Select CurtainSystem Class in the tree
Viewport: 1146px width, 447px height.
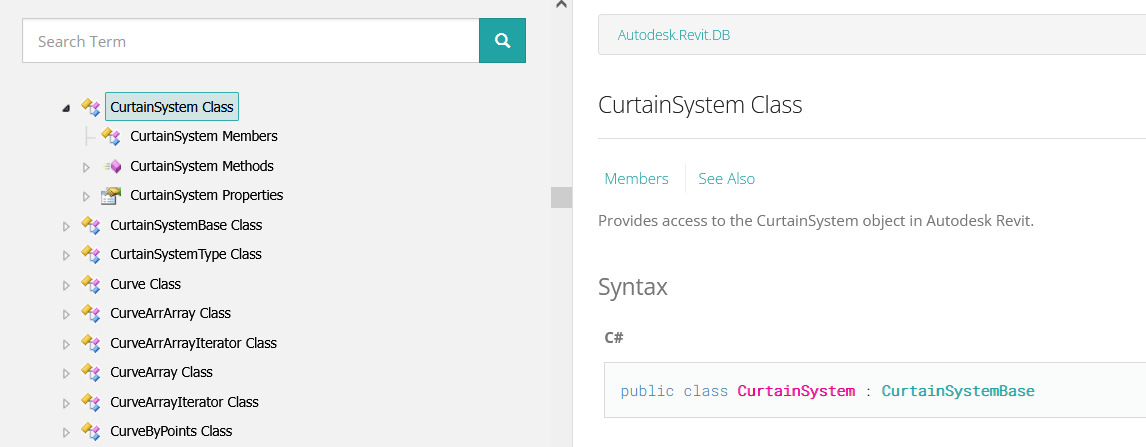(x=172, y=107)
